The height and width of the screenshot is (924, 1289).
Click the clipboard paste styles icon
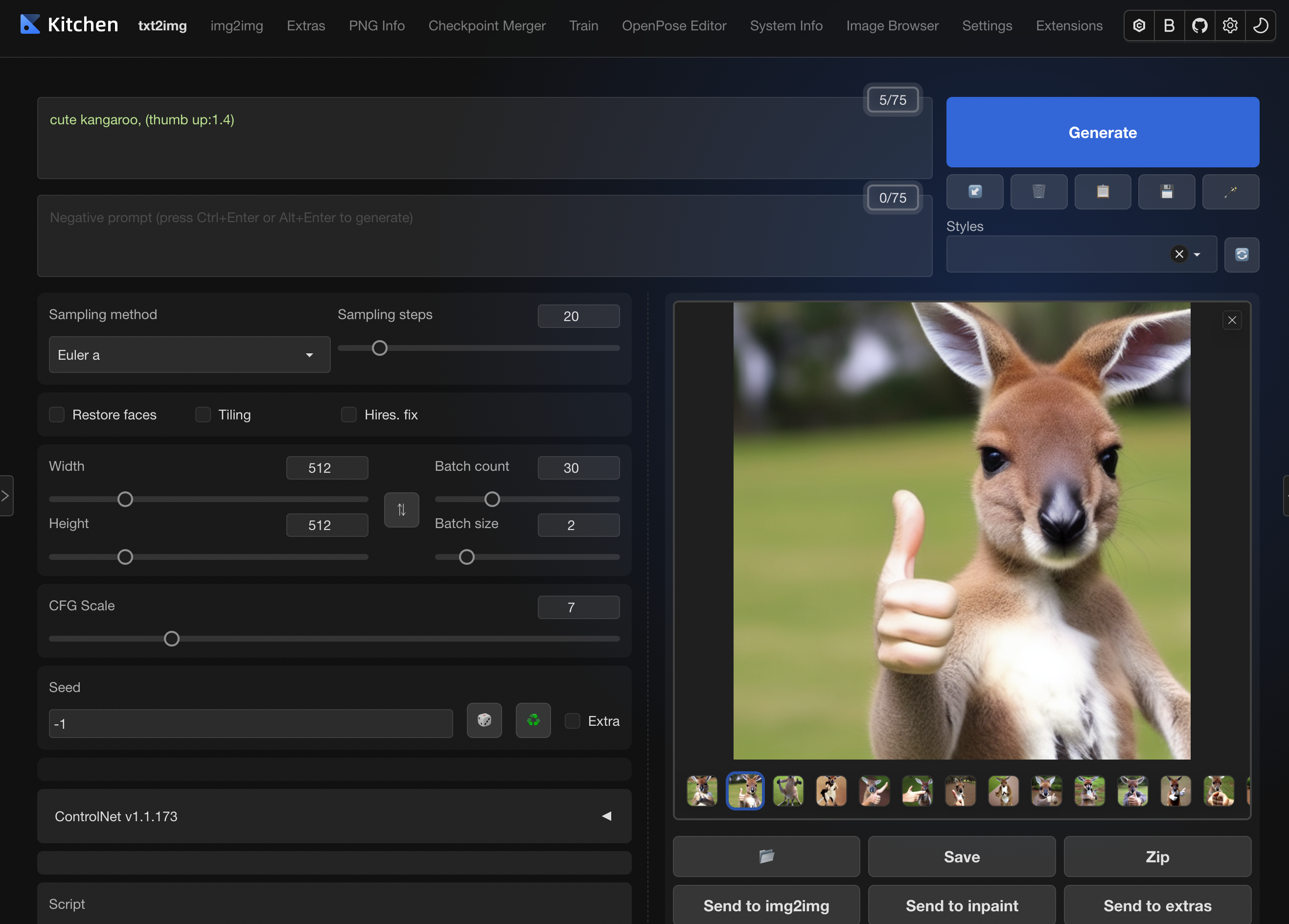[x=1103, y=191]
